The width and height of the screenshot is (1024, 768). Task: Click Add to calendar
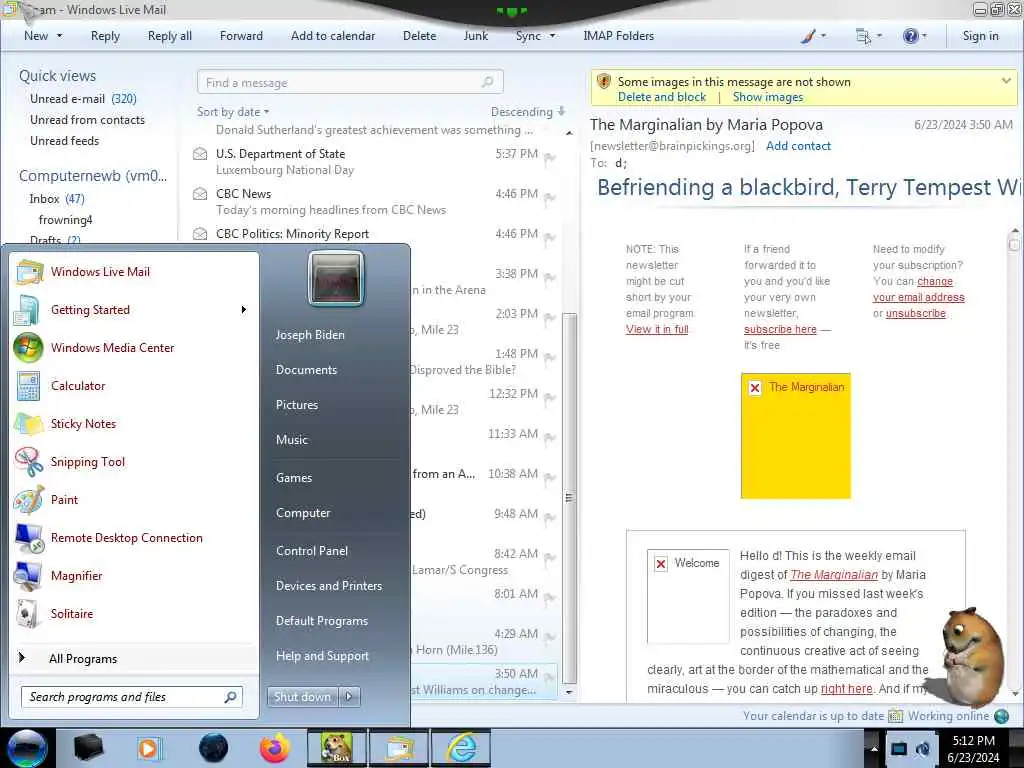[x=333, y=36]
